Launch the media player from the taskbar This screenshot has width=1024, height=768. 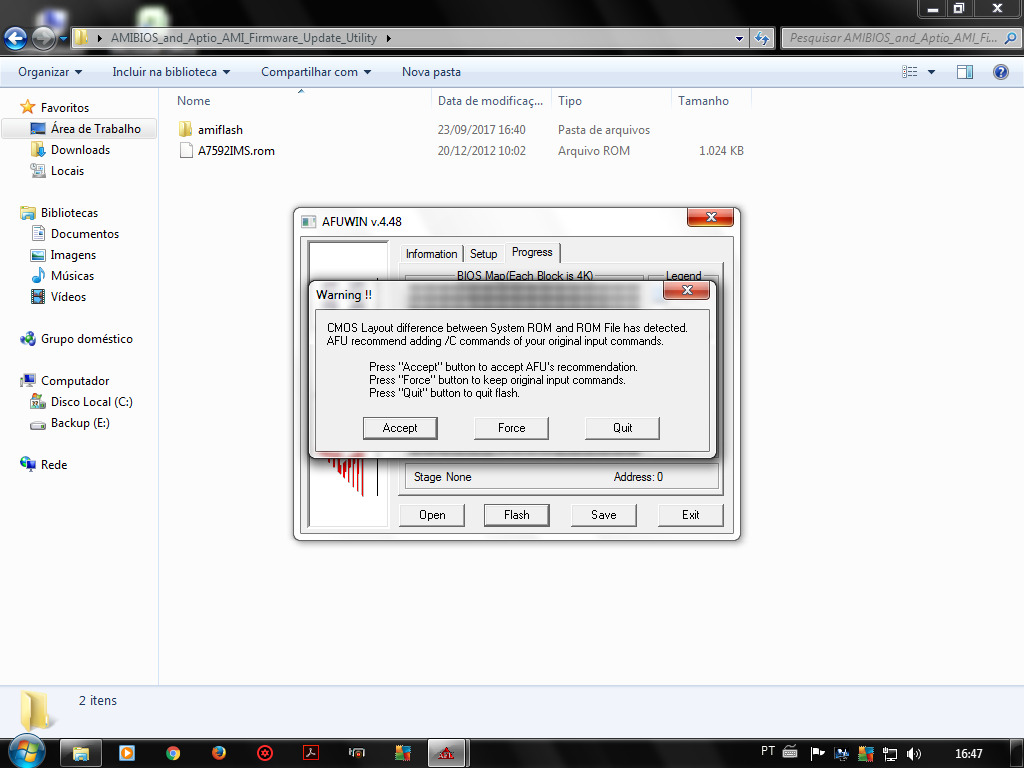pyautogui.click(x=127, y=753)
